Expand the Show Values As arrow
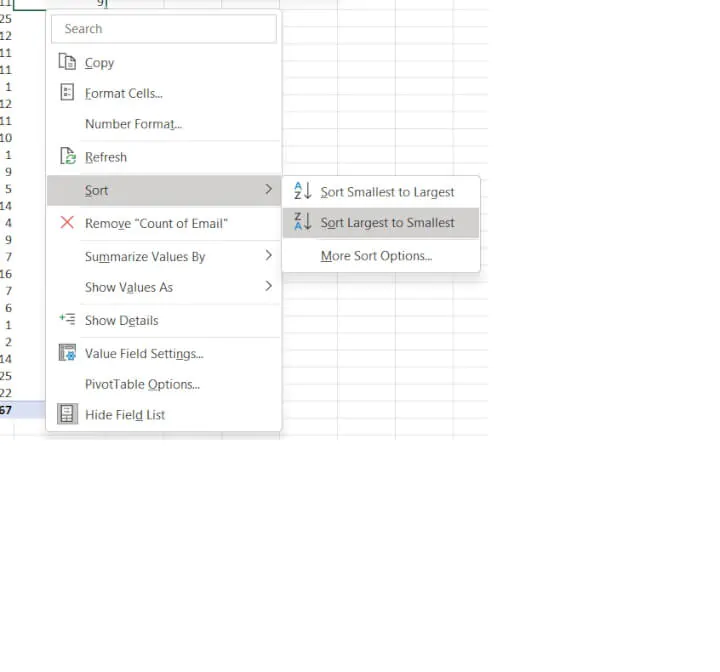The image size is (720, 672). tap(269, 286)
